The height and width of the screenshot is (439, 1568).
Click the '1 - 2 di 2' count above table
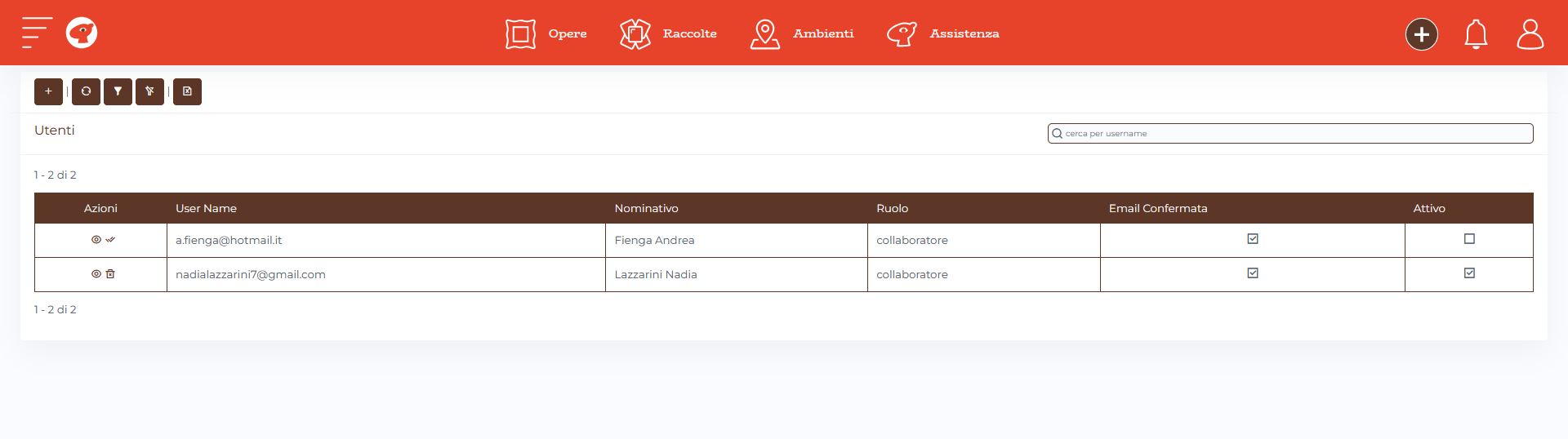(x=56, y=175)
